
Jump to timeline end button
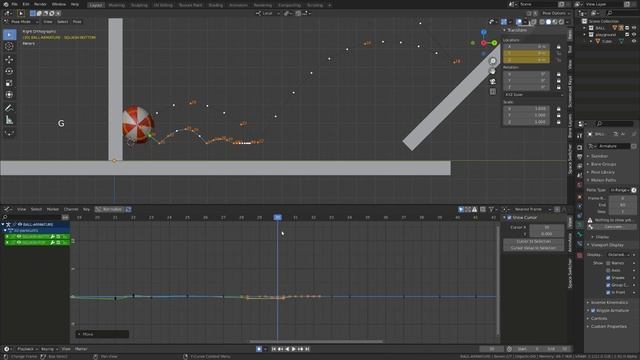[x=307, y=349]
